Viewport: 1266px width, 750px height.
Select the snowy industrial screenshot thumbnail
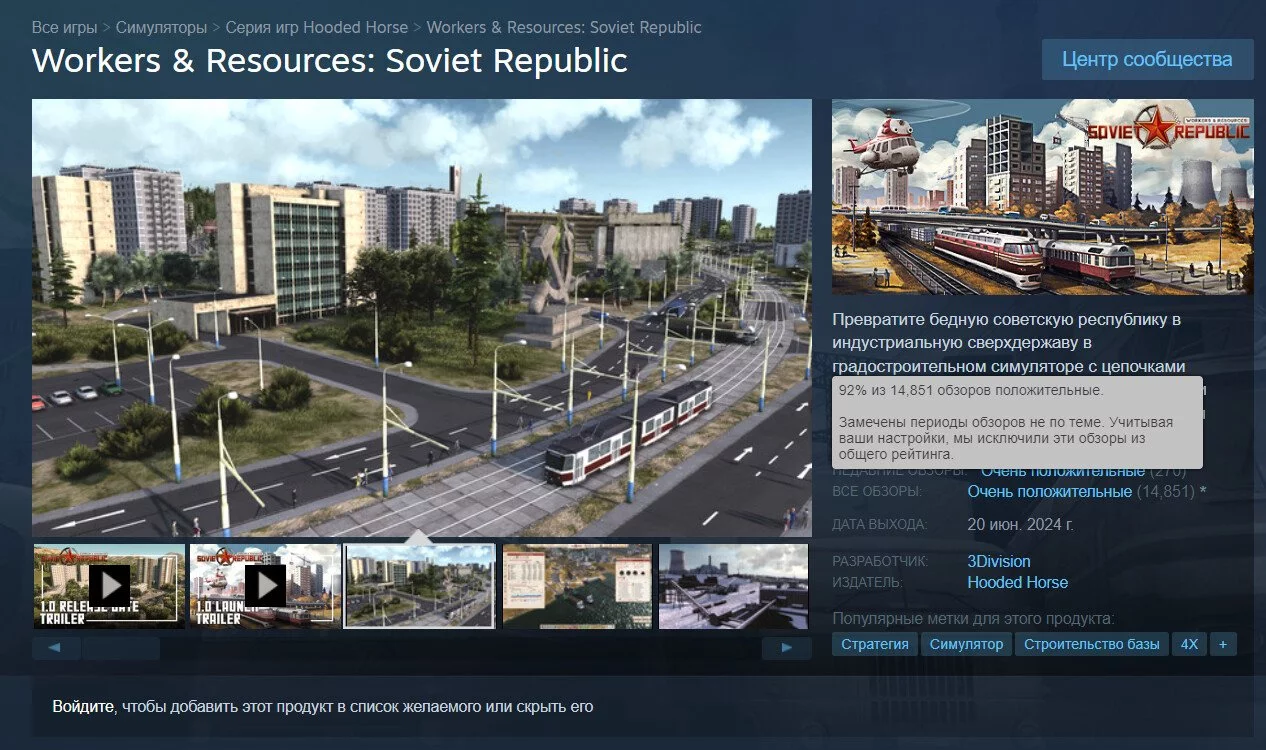[733, 586]
